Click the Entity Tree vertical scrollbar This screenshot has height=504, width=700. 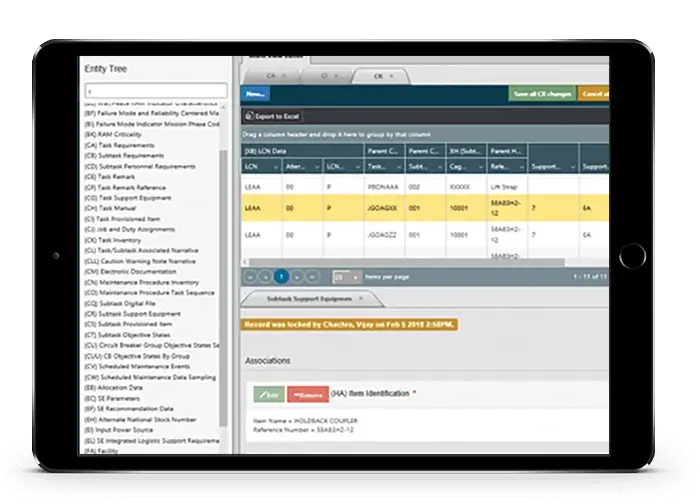coord(223,288)
